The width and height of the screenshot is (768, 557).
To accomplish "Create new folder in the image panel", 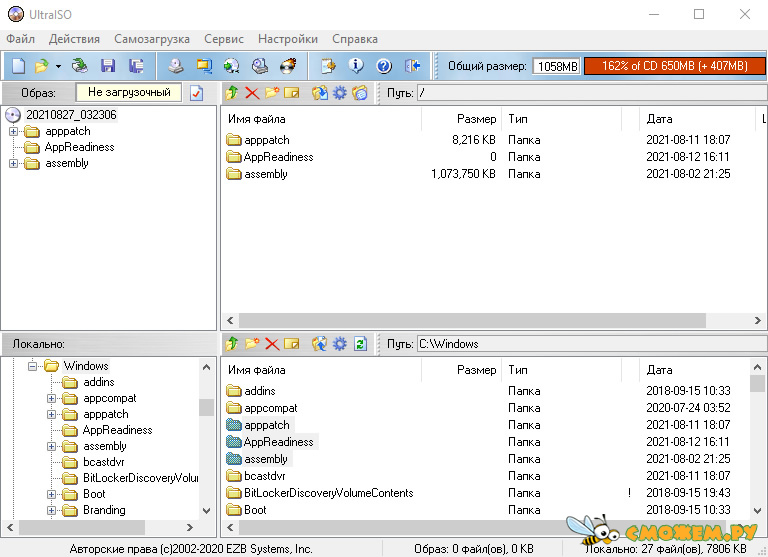I will pos(272,93).
